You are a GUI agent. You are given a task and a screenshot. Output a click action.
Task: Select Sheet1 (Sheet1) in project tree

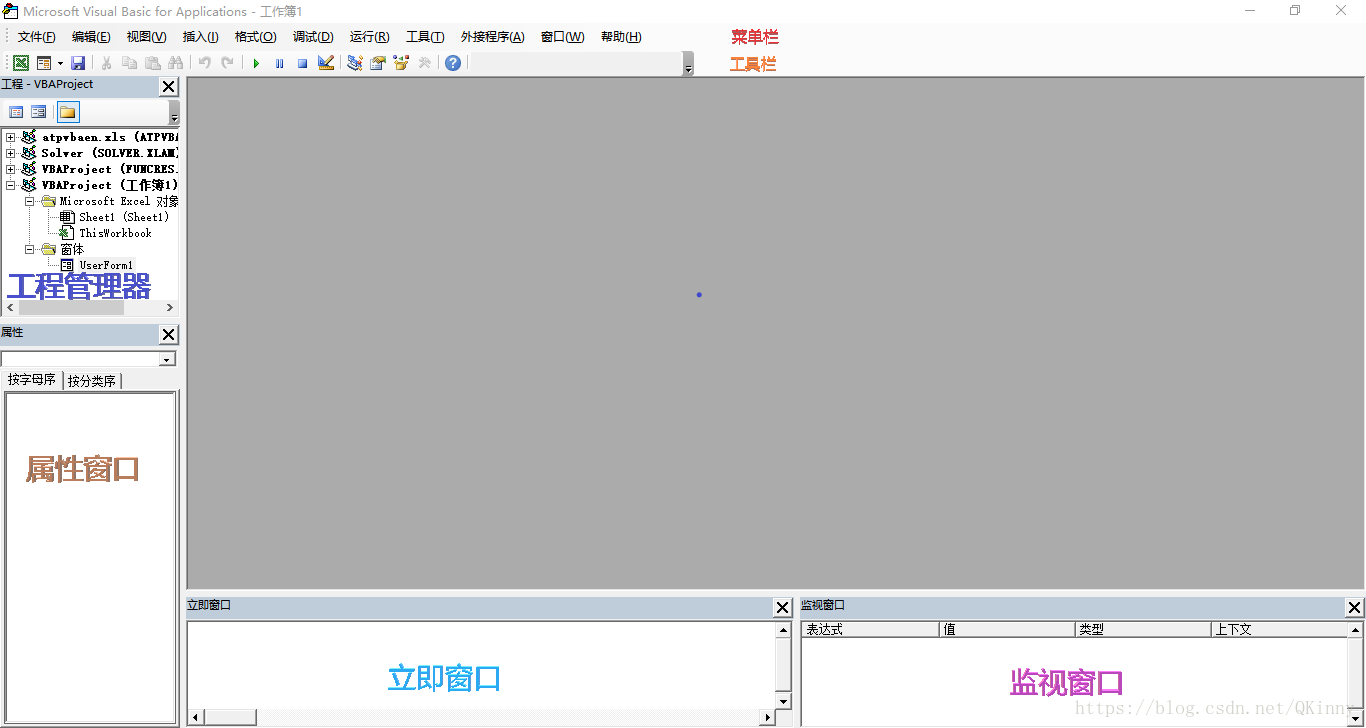[x=124, y=217]
